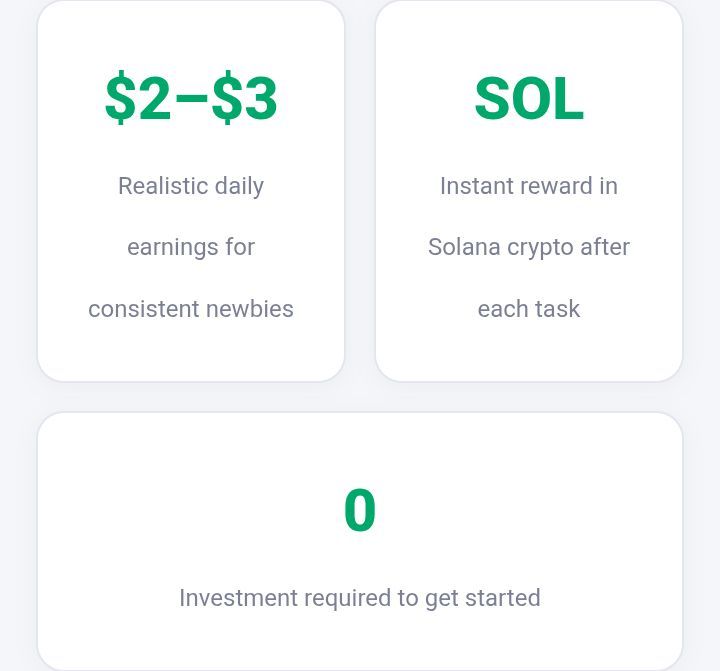Click the green $2–$3 earnings figure
720x671 pixels.
(x=191, y=98)
